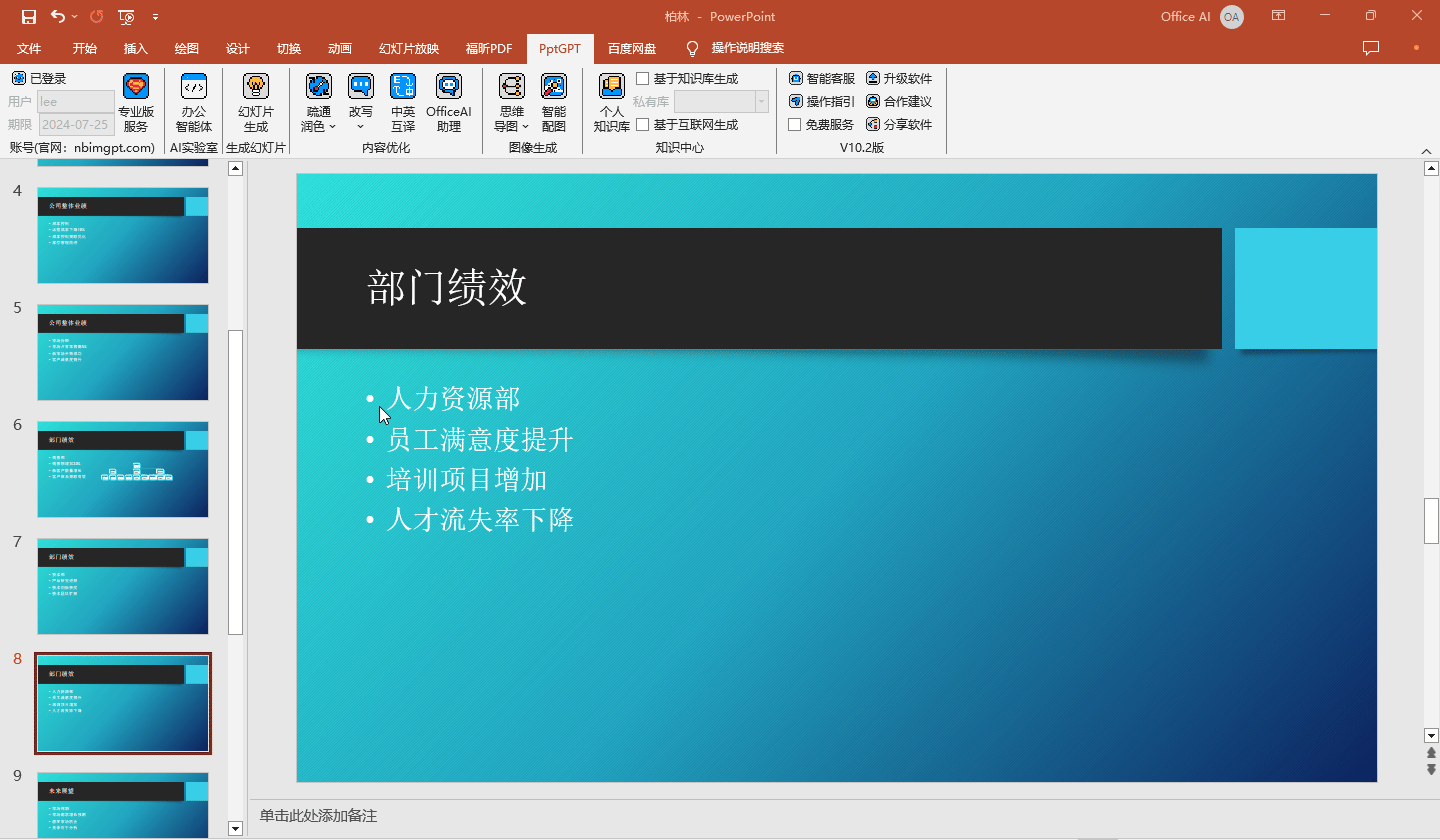The image size is (1440, 840).
Task: Click the 中英互译 translate icon
Action: click(x=403, y=87)
